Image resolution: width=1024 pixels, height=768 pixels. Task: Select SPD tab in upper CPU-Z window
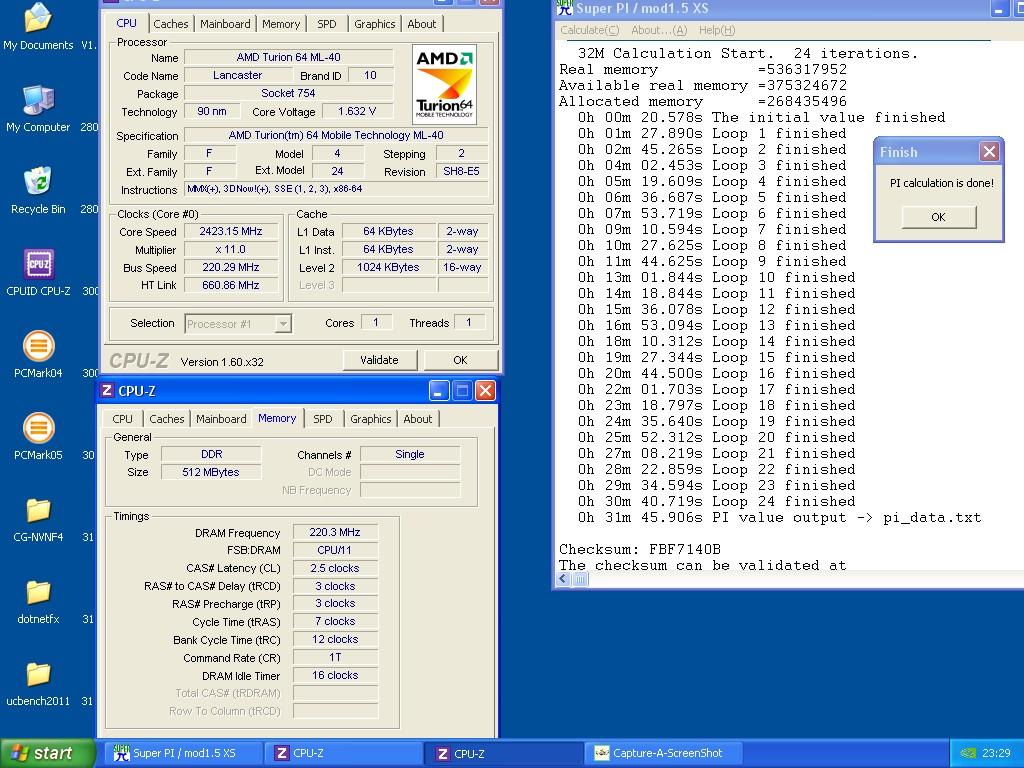pyautogui.click(x=327, y=24)
